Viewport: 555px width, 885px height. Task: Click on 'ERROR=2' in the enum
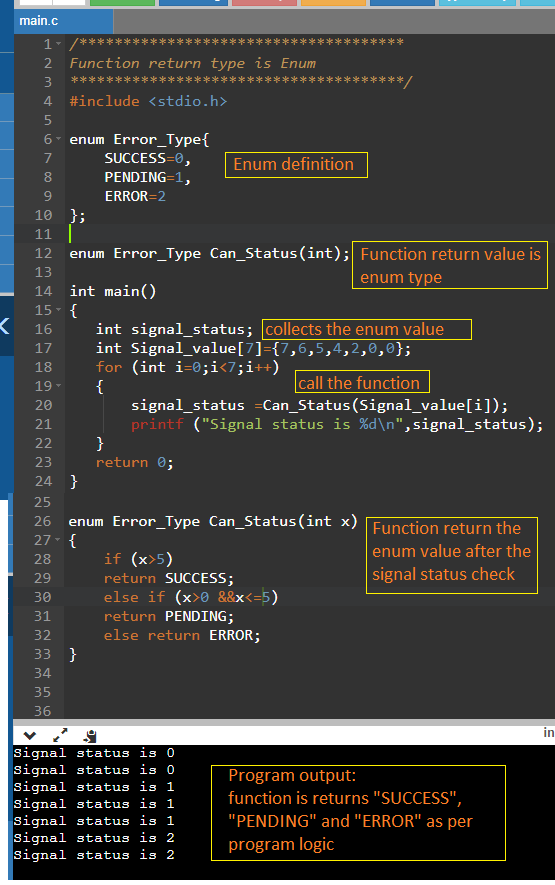[136, 196]
